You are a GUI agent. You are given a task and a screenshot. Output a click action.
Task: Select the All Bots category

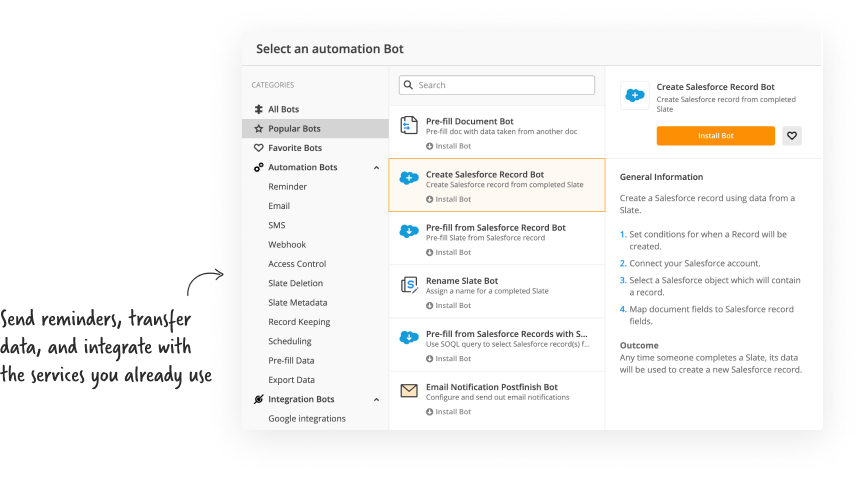[315, 109]
